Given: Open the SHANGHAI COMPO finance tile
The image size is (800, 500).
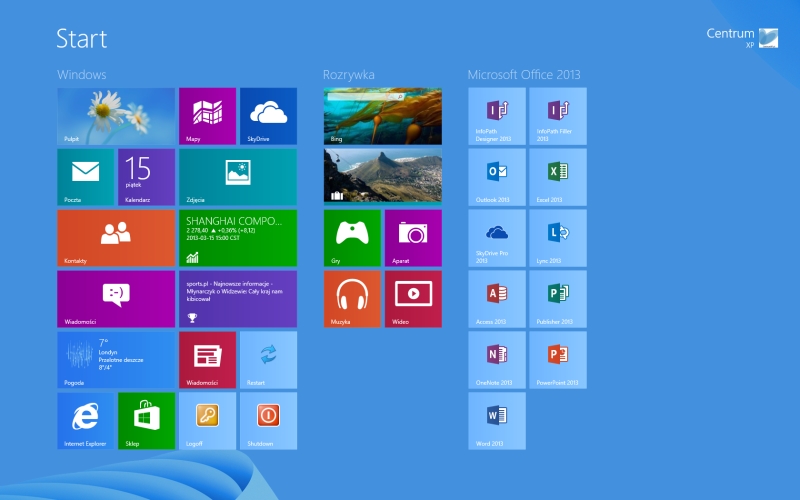Looking at the screenshot, I should point(238,238).
